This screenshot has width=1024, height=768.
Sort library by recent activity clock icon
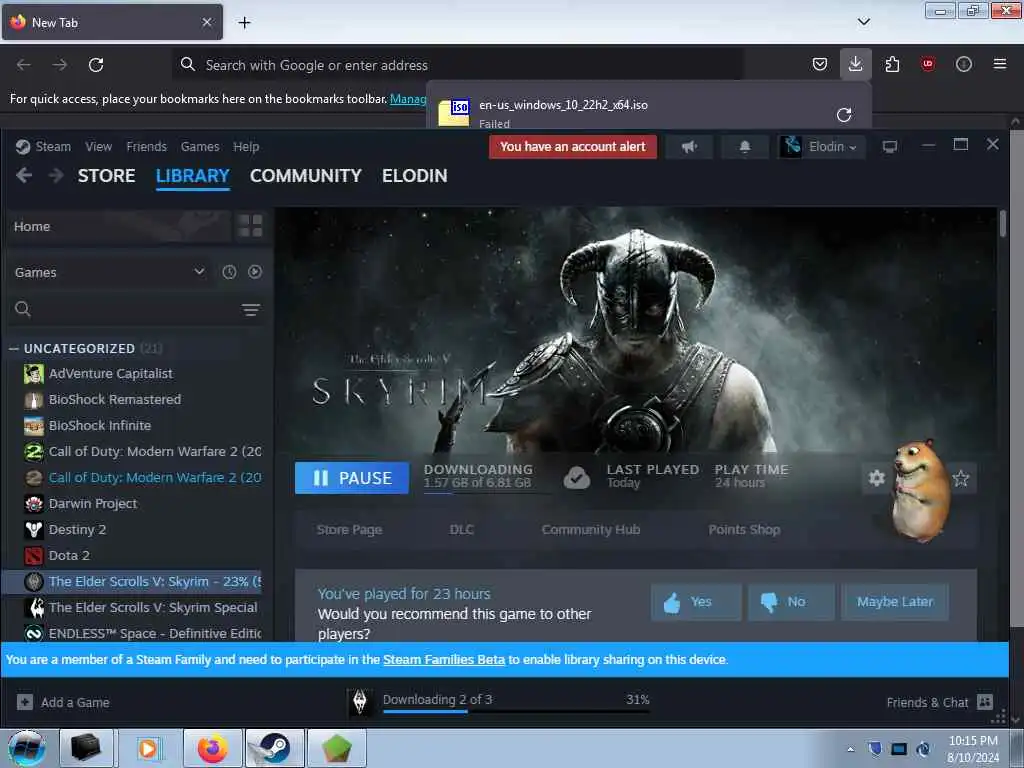pyautogui.click(x=229, y=272)
